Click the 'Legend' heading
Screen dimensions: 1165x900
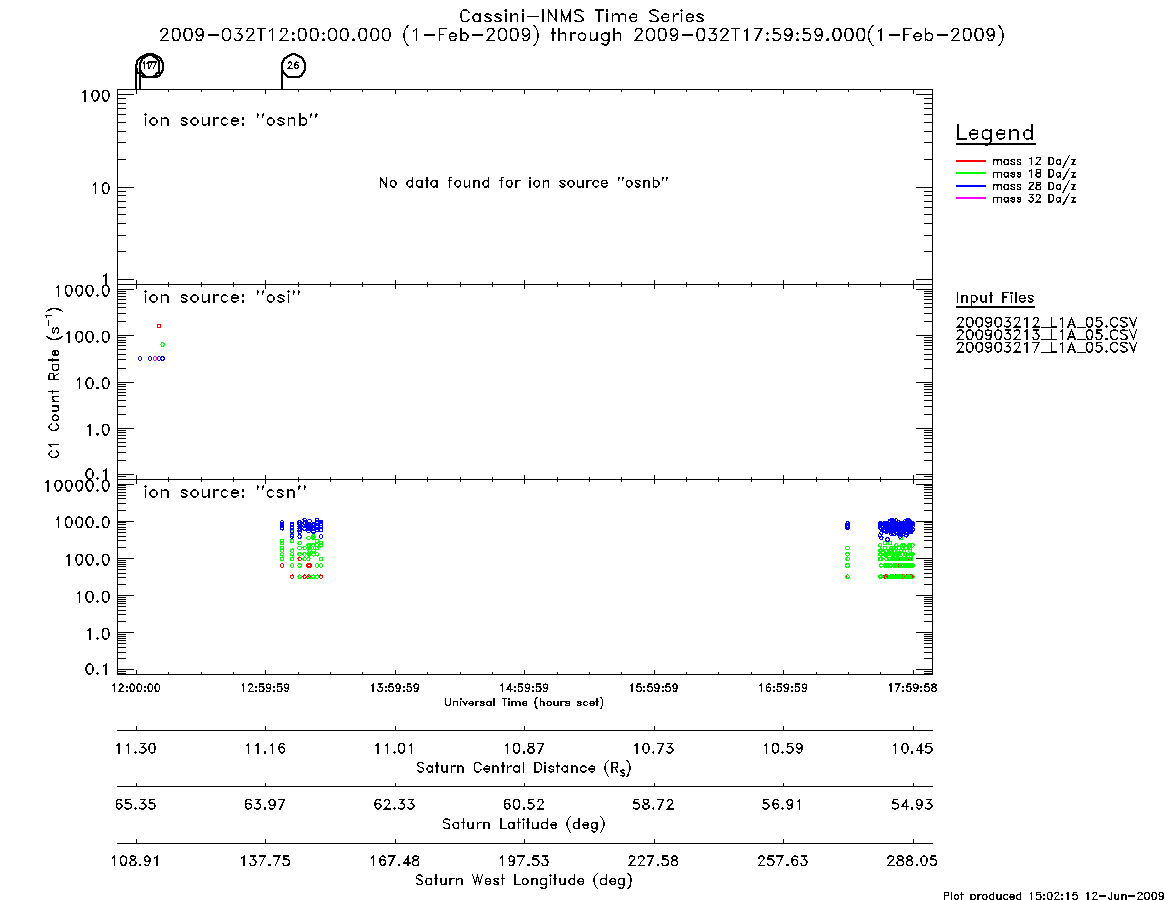(x=995, y=134)
